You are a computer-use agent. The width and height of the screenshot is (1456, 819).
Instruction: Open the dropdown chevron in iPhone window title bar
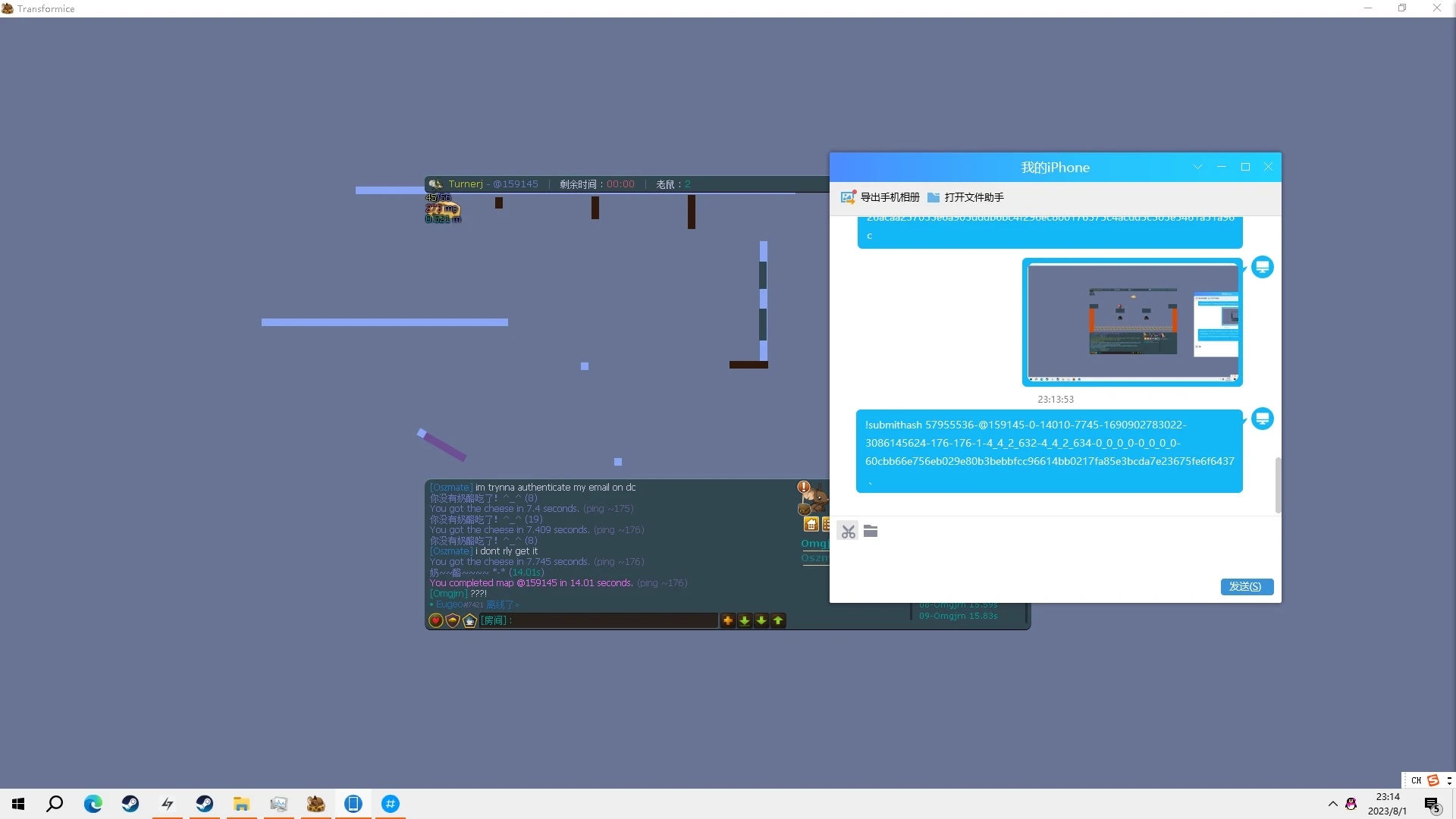[x=1197, y=167]
